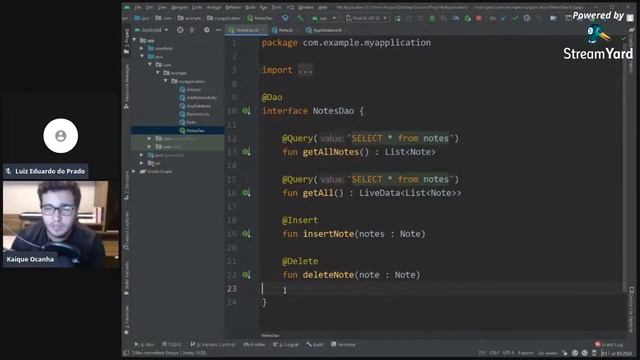
Task: Open the Event Log
Action: pyautogui.click(x=609, y=344)
